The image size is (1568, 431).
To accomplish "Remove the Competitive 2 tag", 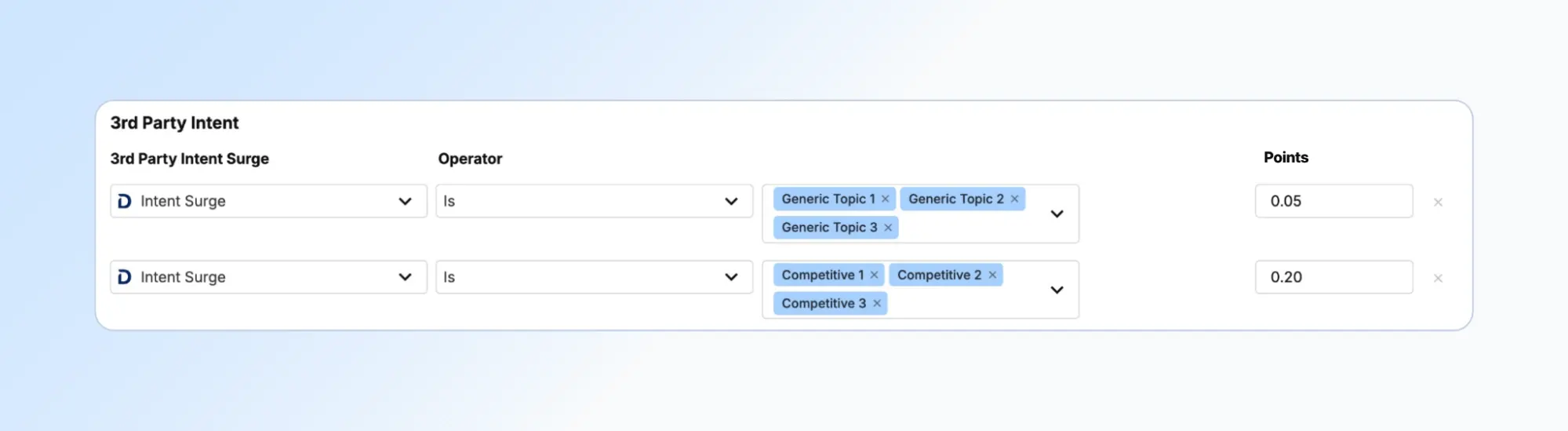I will coord(992,276).
